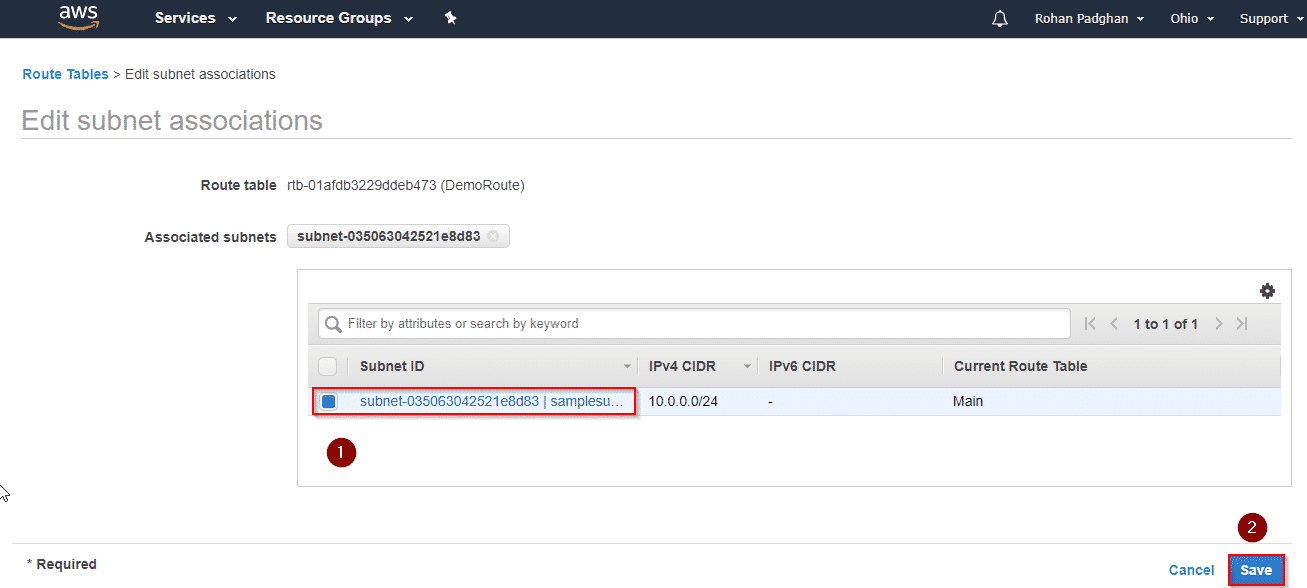
Task: Jump to last page of results
Action: click(1242, 324)
